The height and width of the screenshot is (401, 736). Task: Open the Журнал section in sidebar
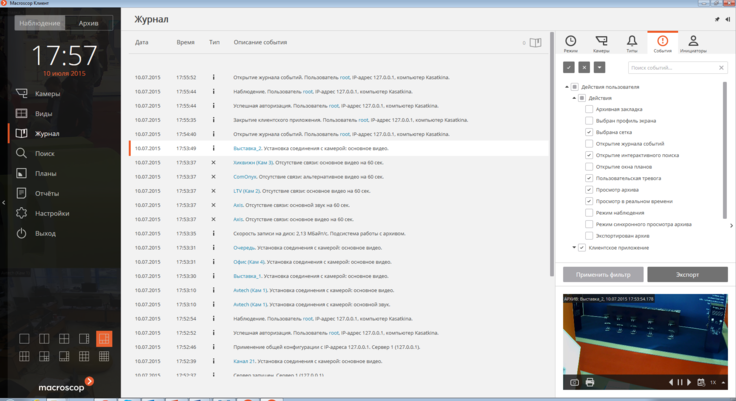point(38,133)
